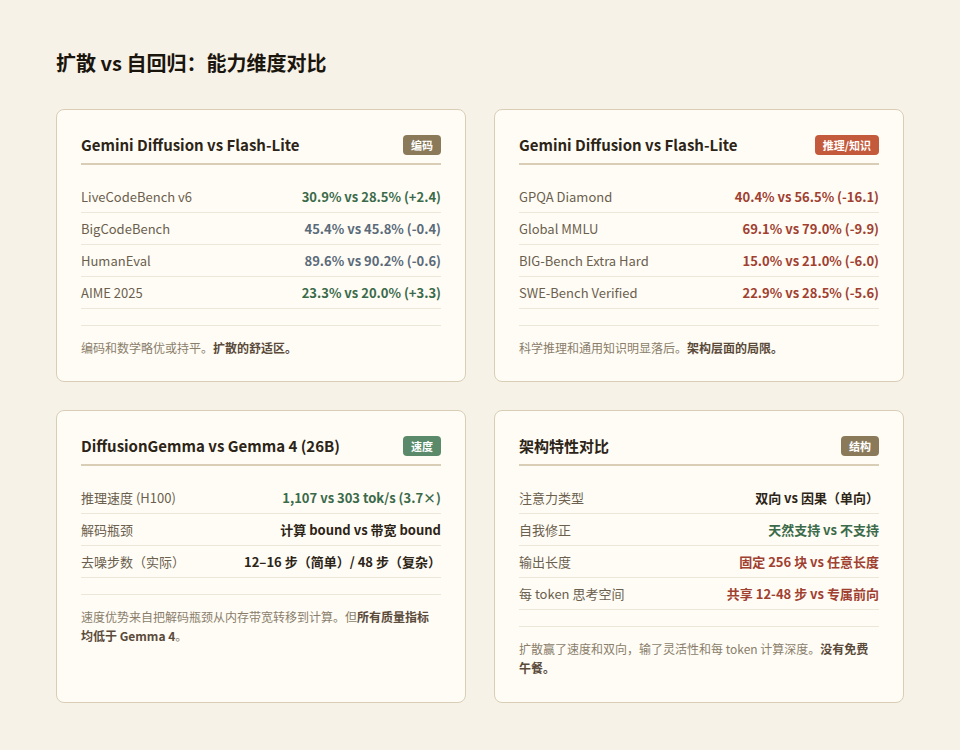Click the value 15.0% vs 21.0% (-6.0)

click(810, 261)
